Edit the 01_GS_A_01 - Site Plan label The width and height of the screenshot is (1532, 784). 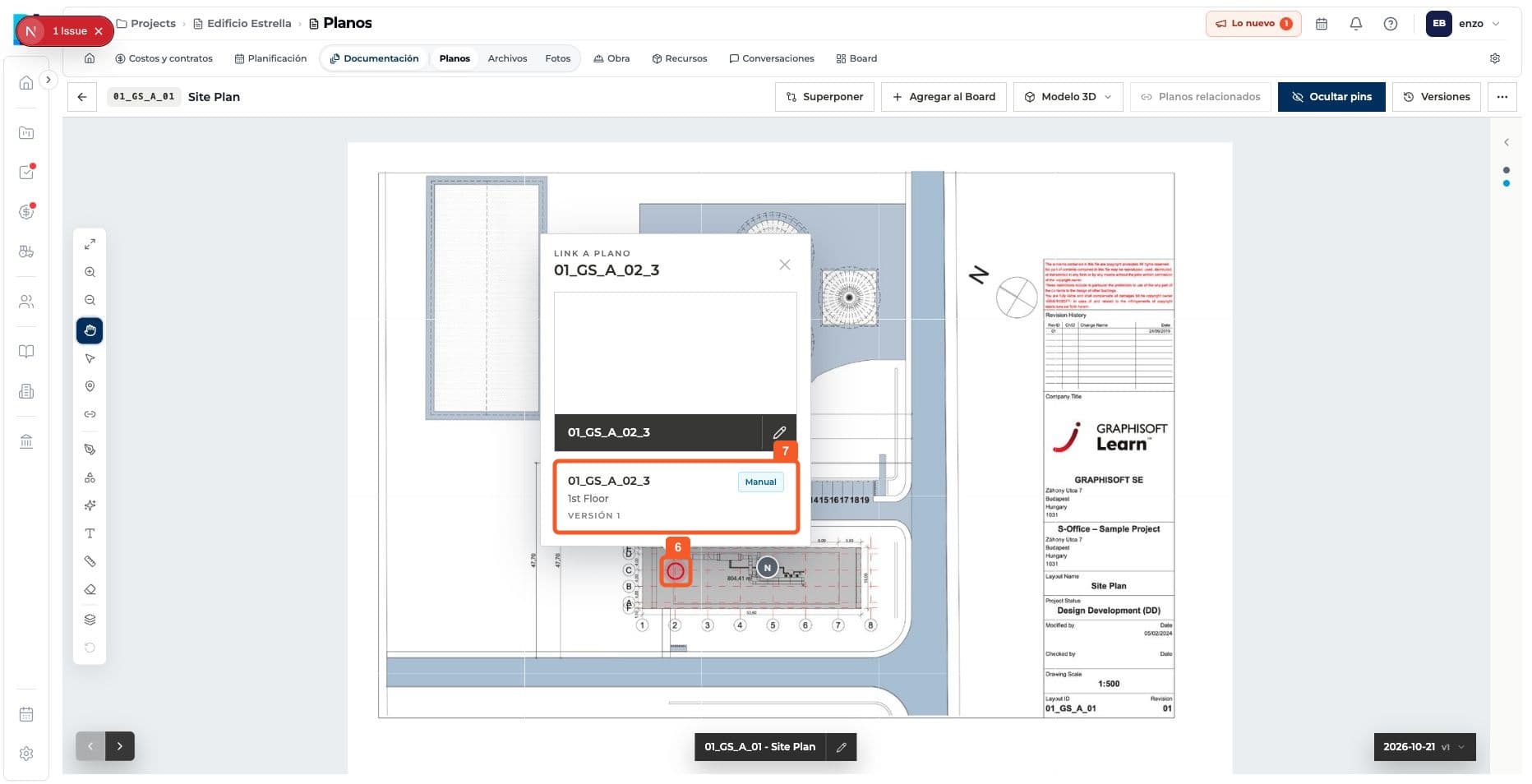click(x=842, y=747)
